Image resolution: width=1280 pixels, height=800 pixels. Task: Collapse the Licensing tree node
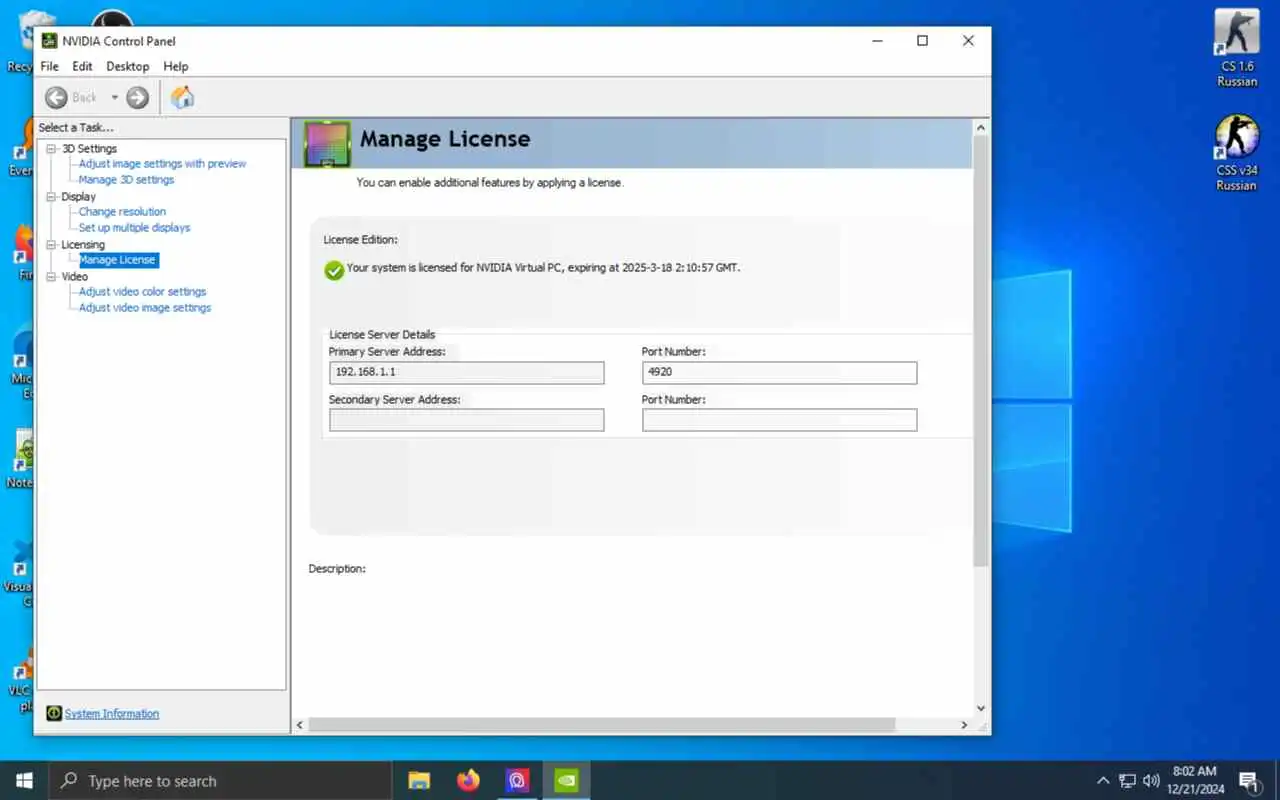(52, 245)
